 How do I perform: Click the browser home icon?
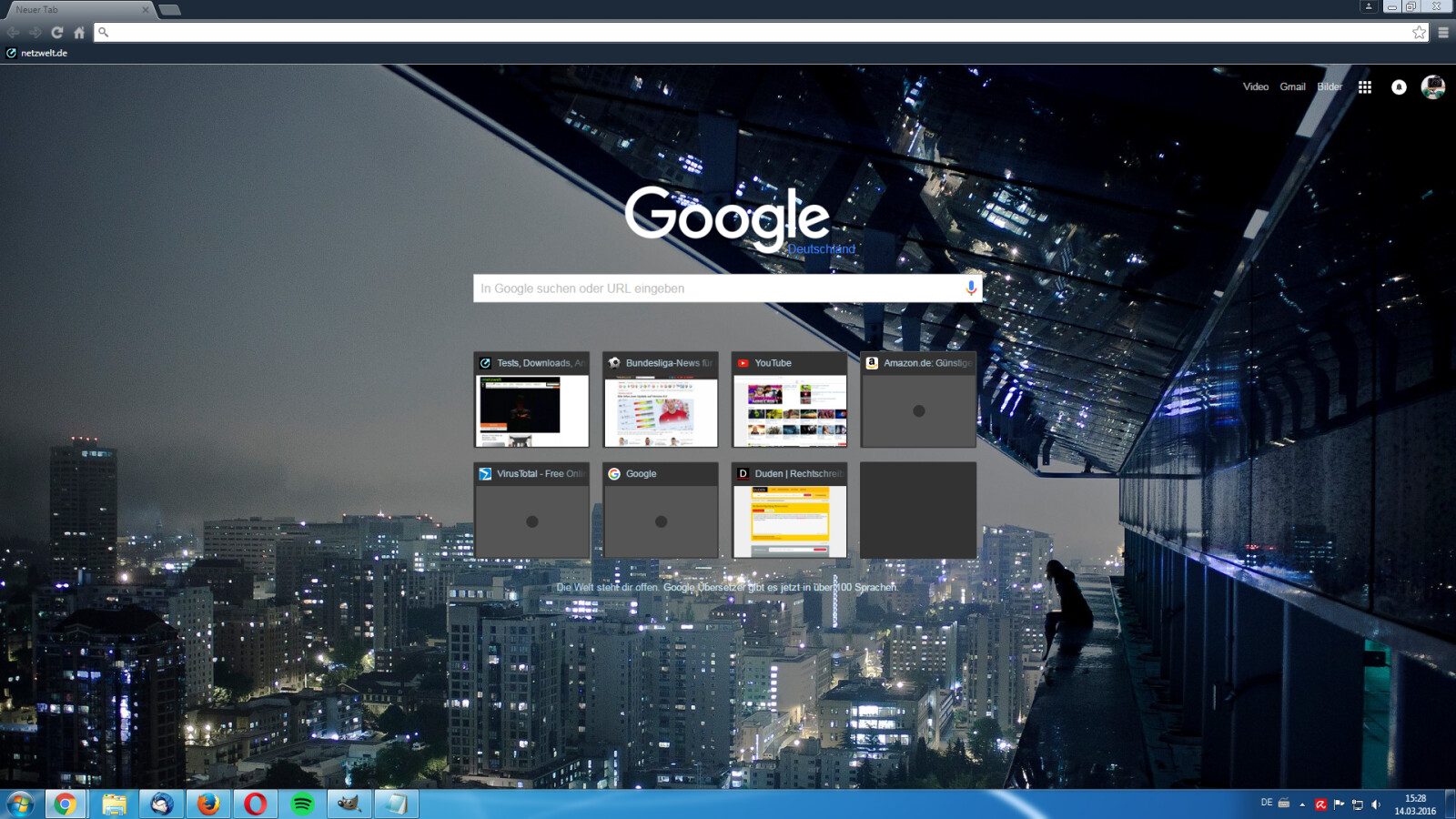(x=80, y=33)
